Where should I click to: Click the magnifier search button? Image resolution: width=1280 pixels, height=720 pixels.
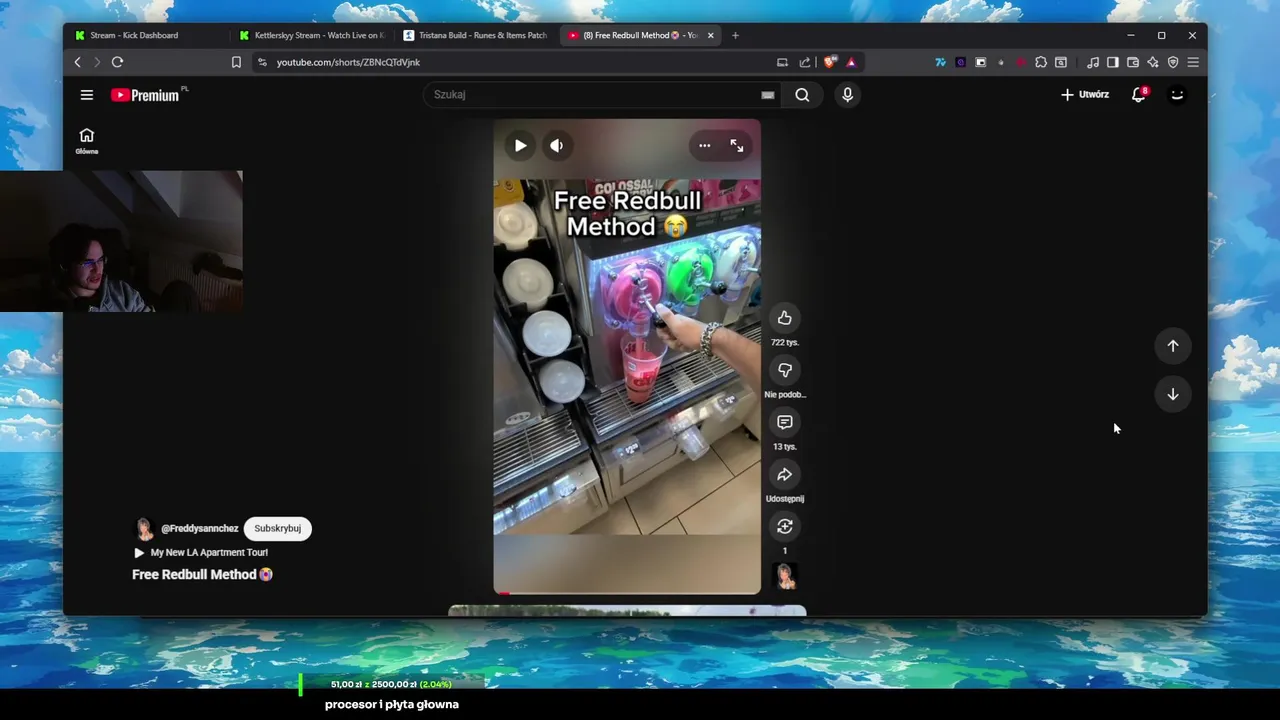802,95
